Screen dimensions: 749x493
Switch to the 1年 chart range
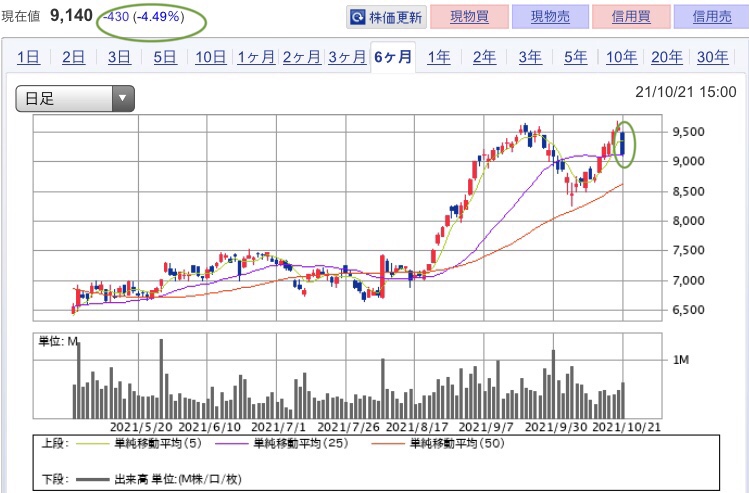click(x=439, y=57)
